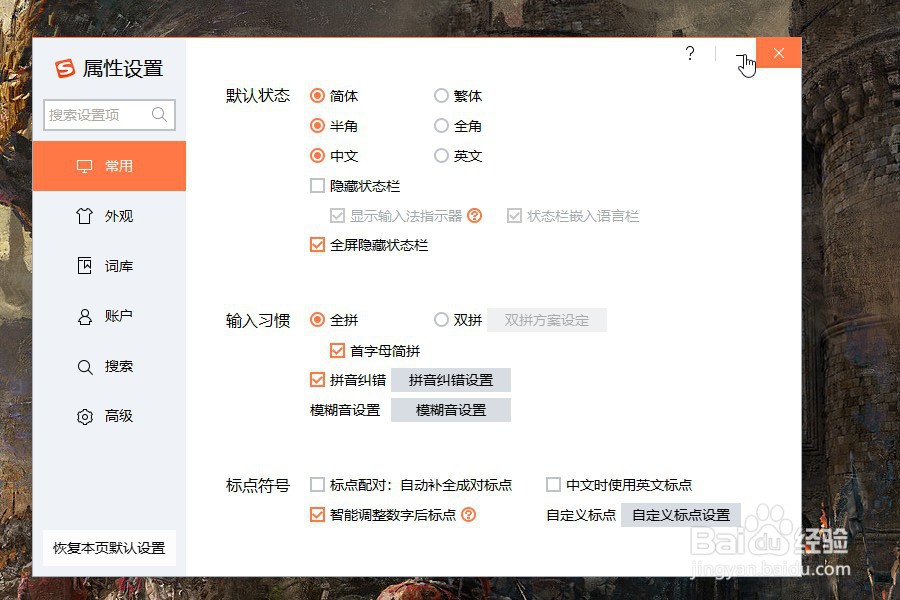900x600 pixels.
Task: Enable 中文时使用英文标点 option
Action: (x=553, y=485)
